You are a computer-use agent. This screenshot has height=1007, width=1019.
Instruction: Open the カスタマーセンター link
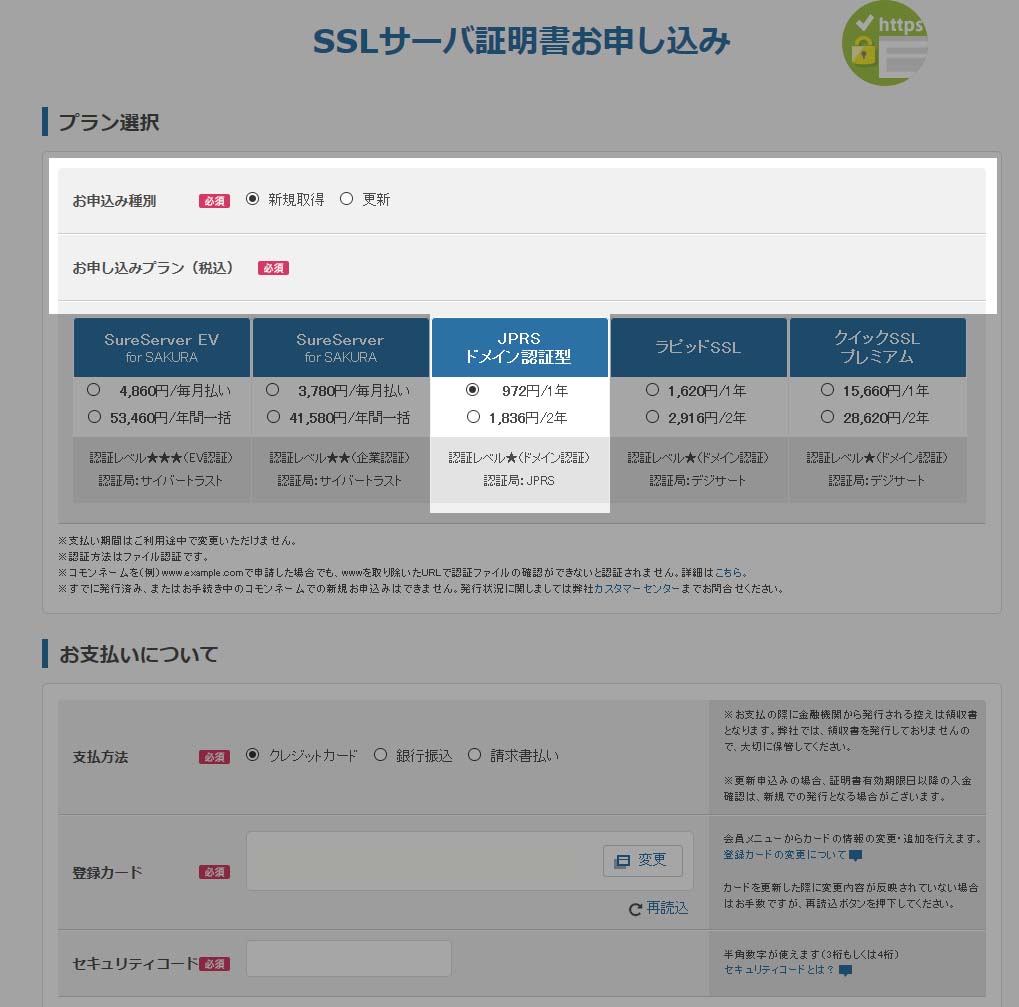click(637, 589)
